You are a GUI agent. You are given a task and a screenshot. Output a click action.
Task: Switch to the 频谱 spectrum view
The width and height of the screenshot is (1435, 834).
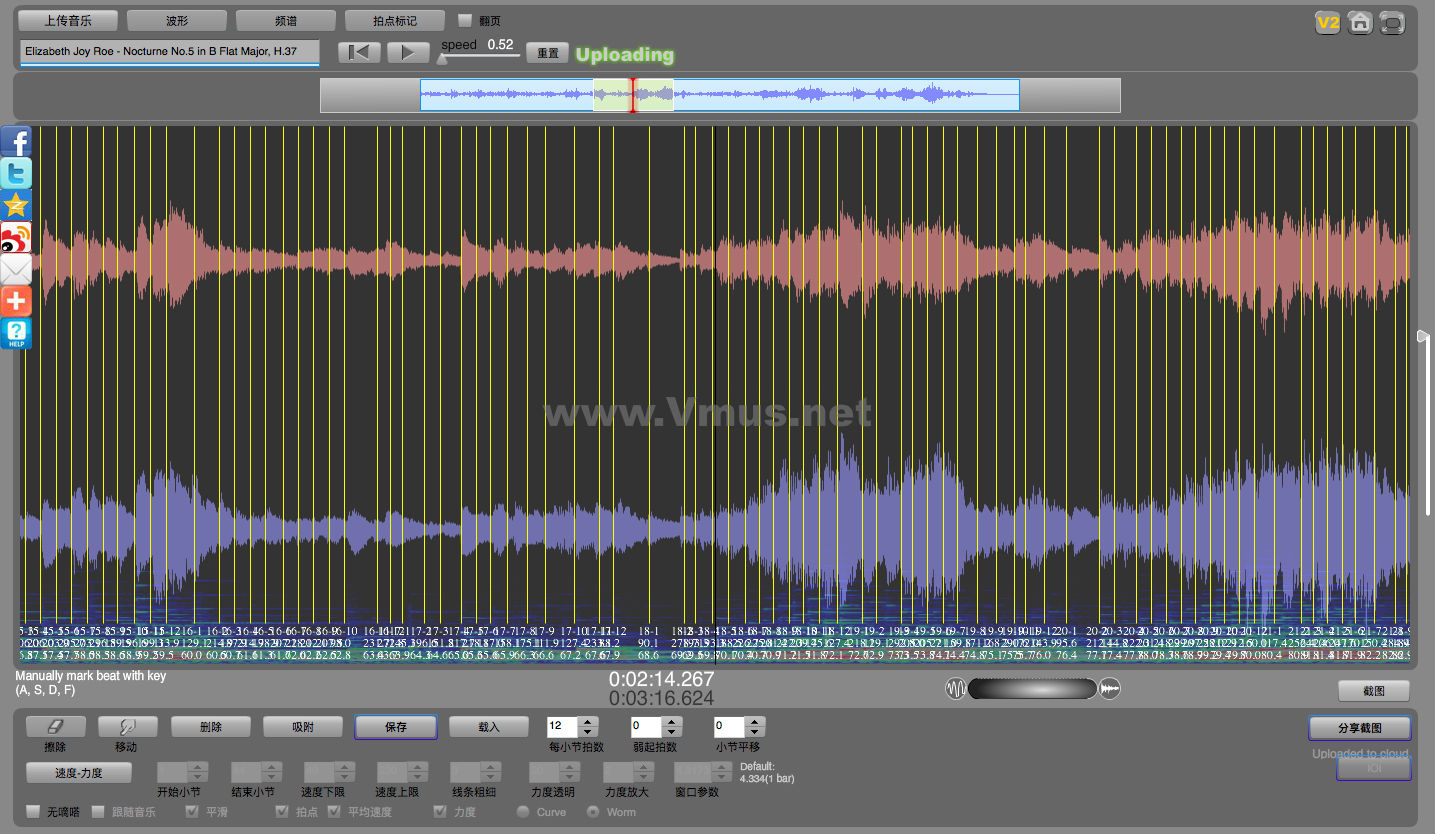[x=285, y=21]
